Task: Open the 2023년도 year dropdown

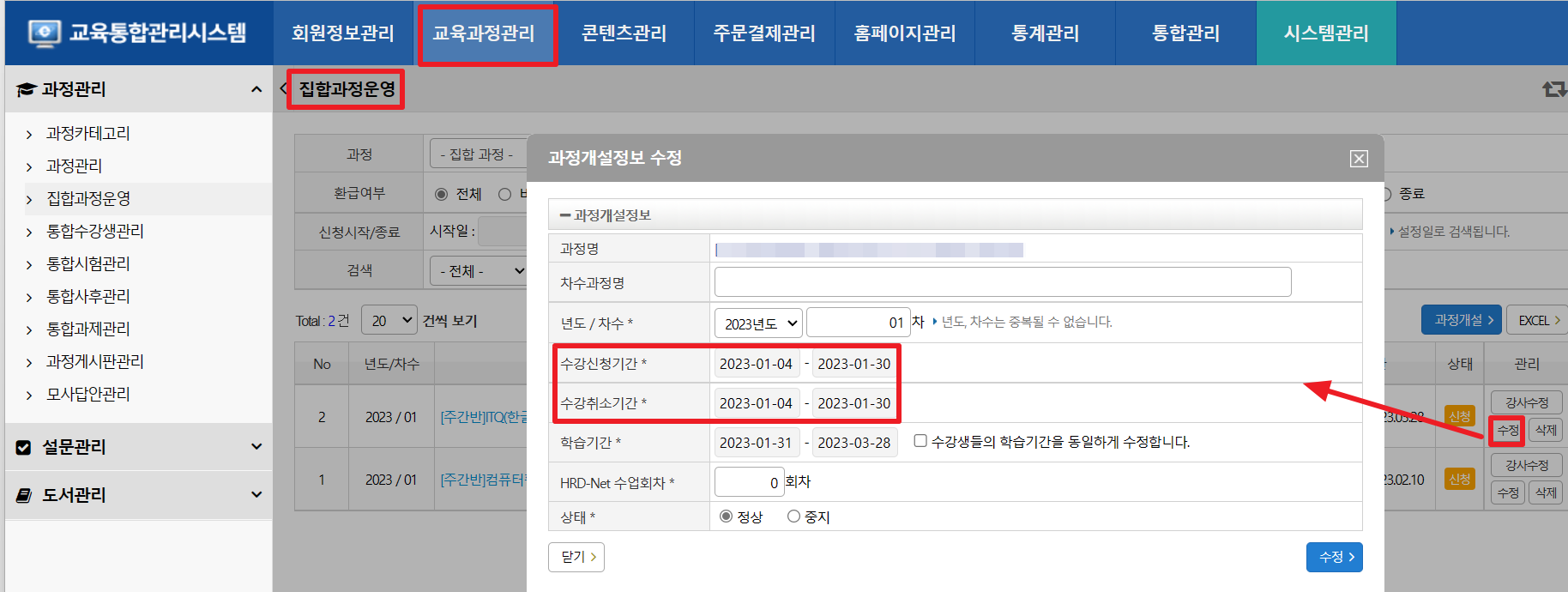Action: point(758,323)
